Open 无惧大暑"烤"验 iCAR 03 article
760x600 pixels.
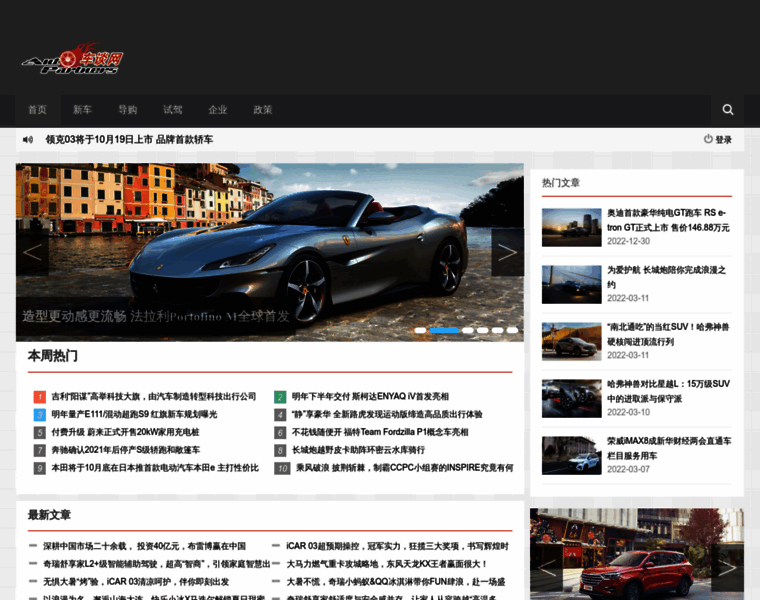pos(136,582)
